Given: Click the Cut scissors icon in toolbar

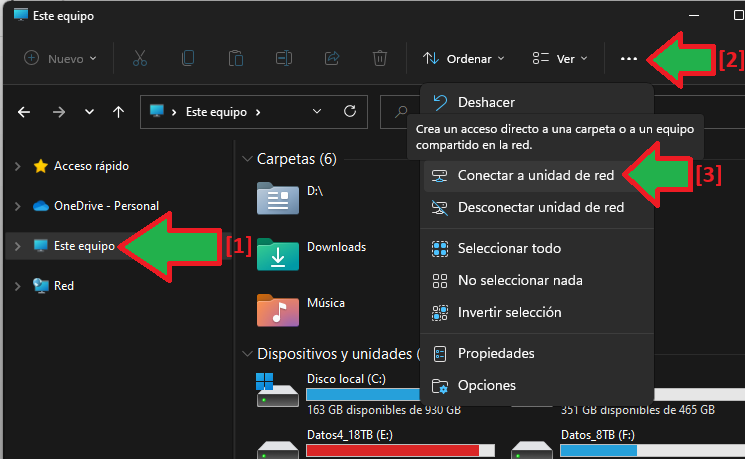Looking at the screenshot, I should pyautogui.click(x=140, y=58).
